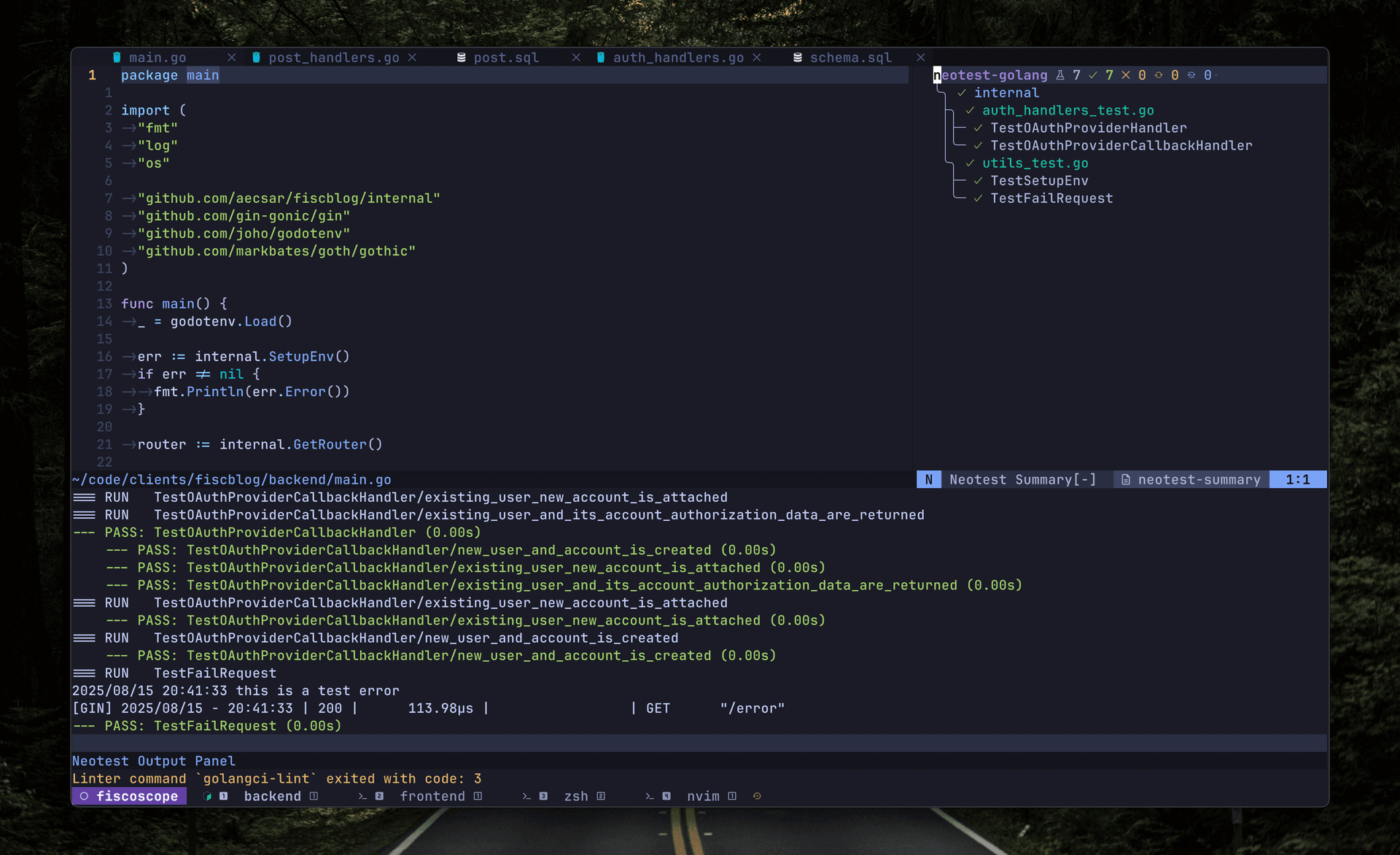Switch to tmux window 1 backend
Image resolution: width=1400 pixels, height=855 pixels.
272,796
